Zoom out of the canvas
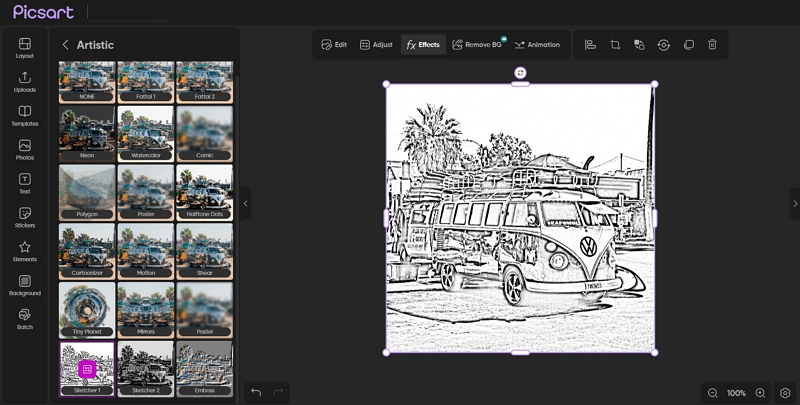The image size is (800, 405). pyautogui.click(x=713, y=393)
